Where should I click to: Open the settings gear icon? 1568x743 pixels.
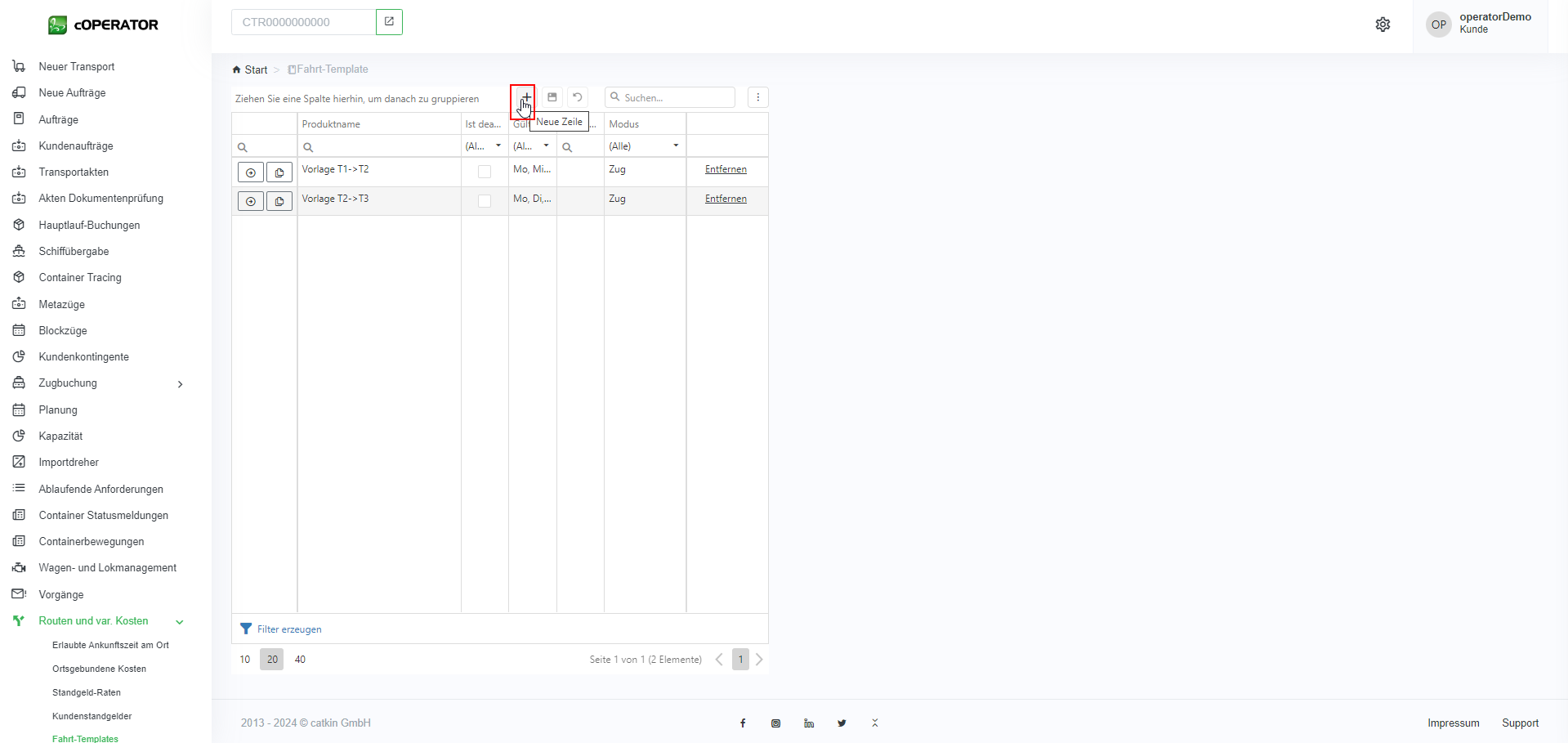[1383, 25]
